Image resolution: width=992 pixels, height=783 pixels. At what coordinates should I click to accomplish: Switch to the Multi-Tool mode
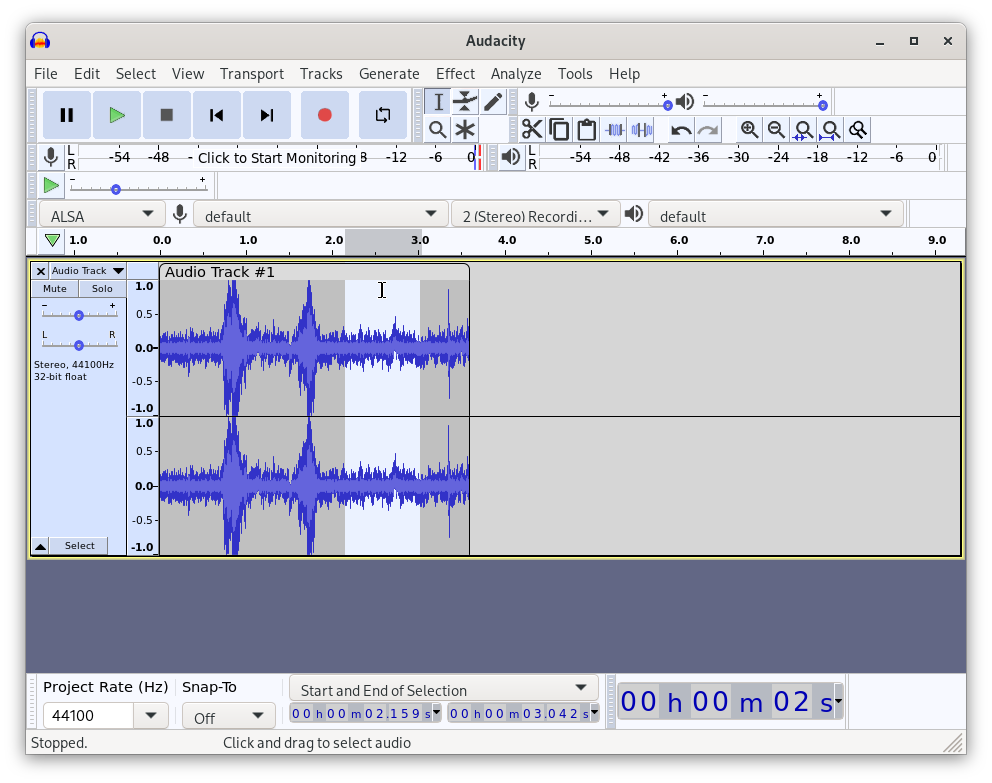coord(465,129)
